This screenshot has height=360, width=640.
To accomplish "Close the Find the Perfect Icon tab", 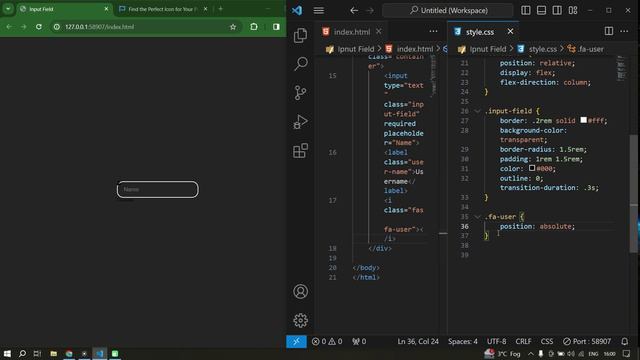I will pyautogui.click(x=205, y=9).
